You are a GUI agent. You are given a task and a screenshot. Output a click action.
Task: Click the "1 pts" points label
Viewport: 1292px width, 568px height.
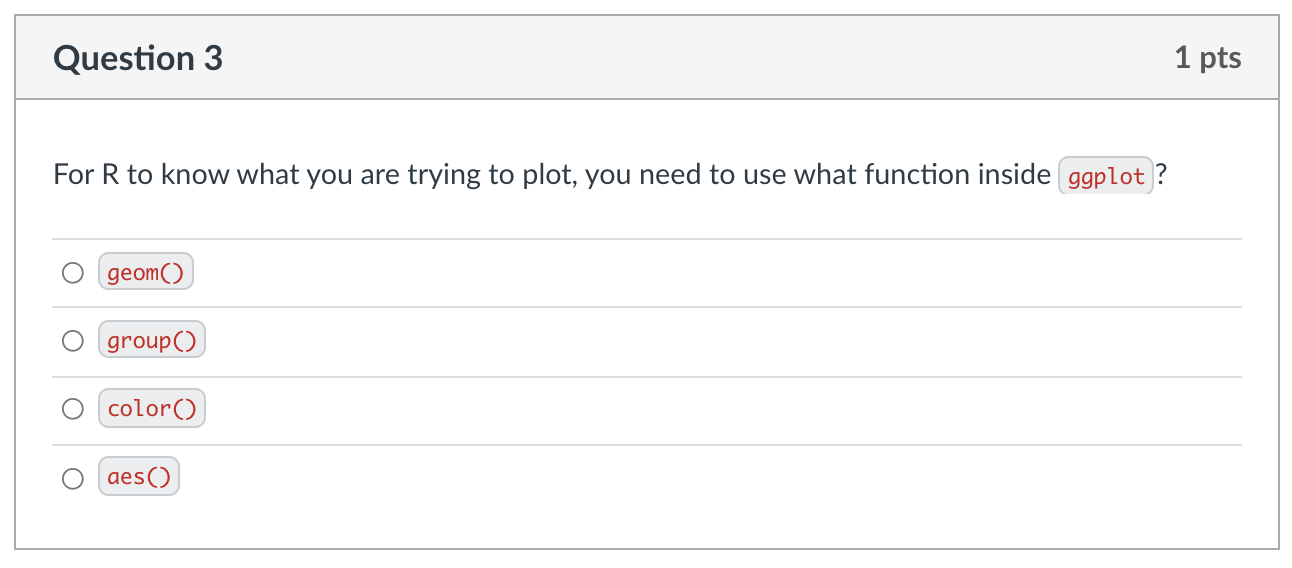tap(1208, 58)
